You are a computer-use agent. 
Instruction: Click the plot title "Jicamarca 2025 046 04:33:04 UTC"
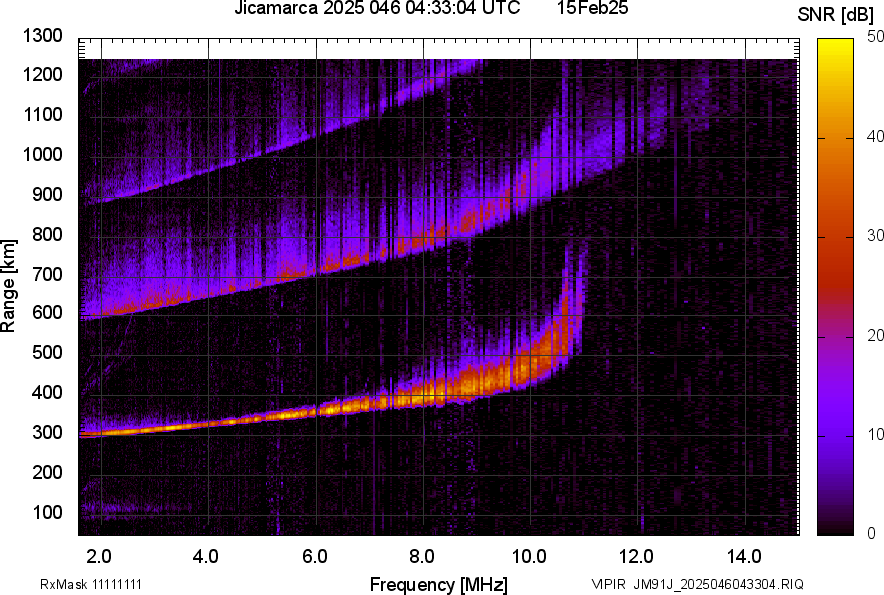[x=377, y=8]
